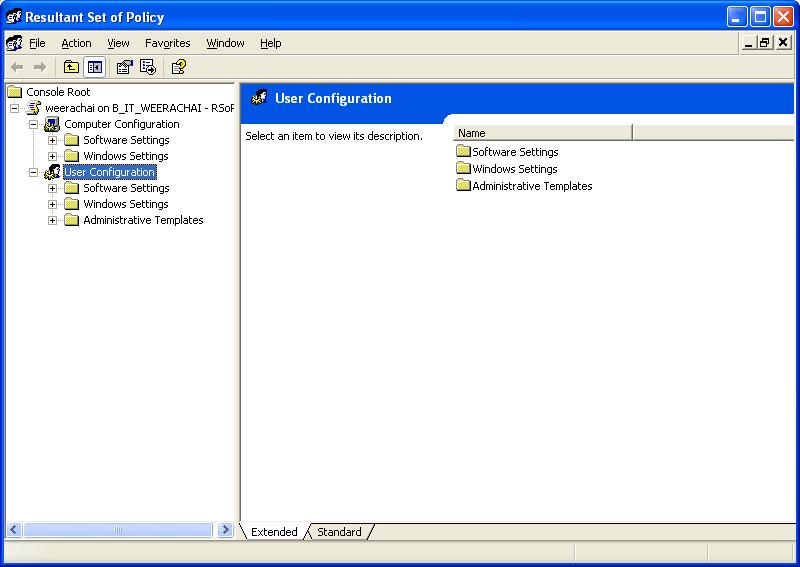Open the File menu

37,43
